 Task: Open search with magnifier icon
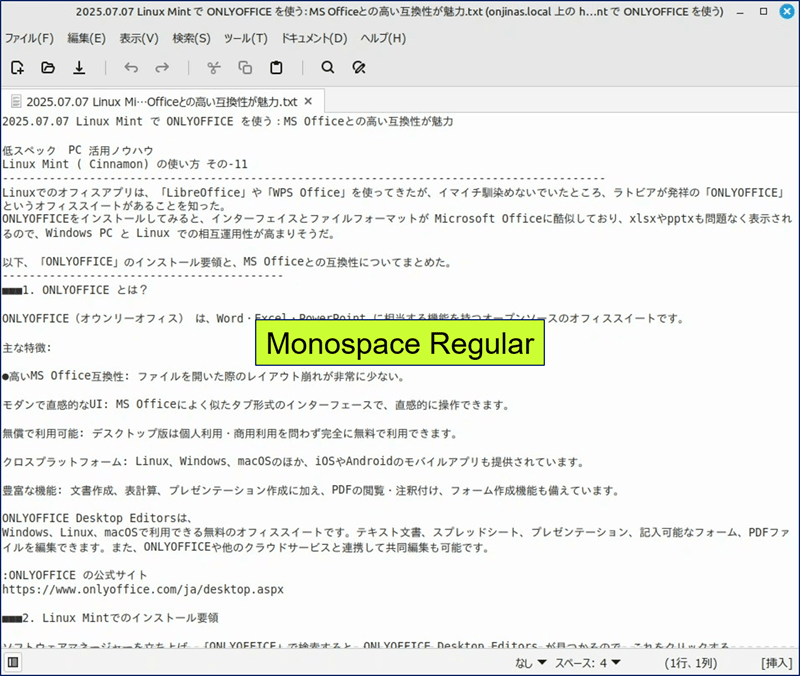coord(328,67)
